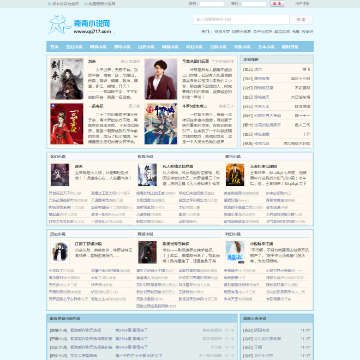Click the 搜索 search button
The image size is (360, 360).
tap(301, 19)
